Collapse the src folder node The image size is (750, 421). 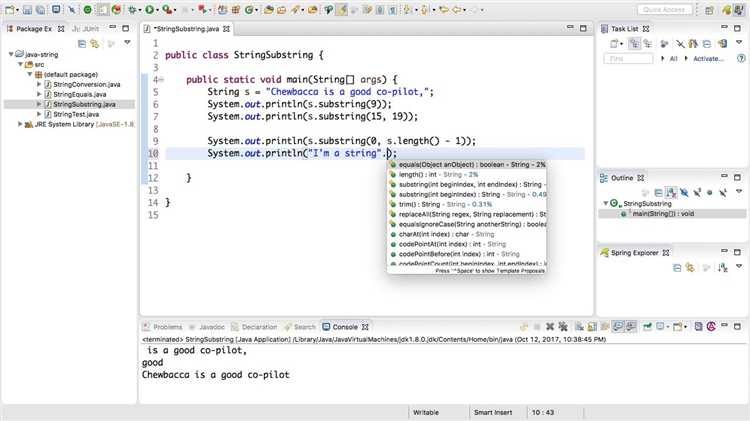pyautogui.click(x=21, y=64)
